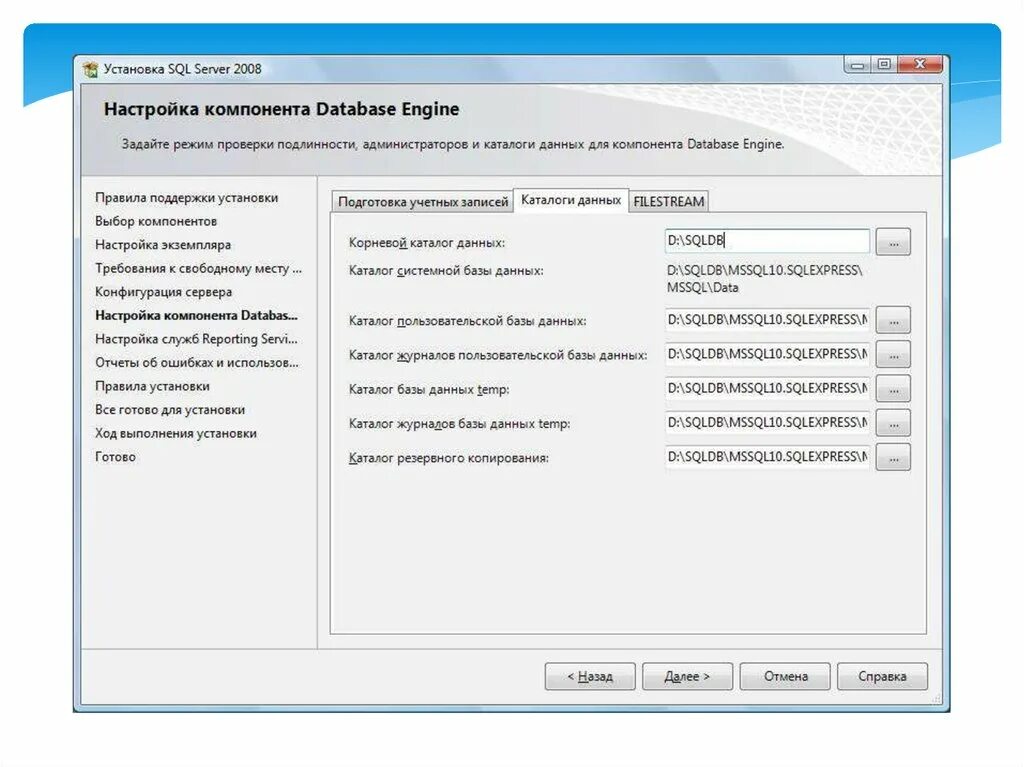Image resolution: width=1024 pixels, height=767 pixels.
Task: Select the Правила установки step
Action: coord(152,386)
